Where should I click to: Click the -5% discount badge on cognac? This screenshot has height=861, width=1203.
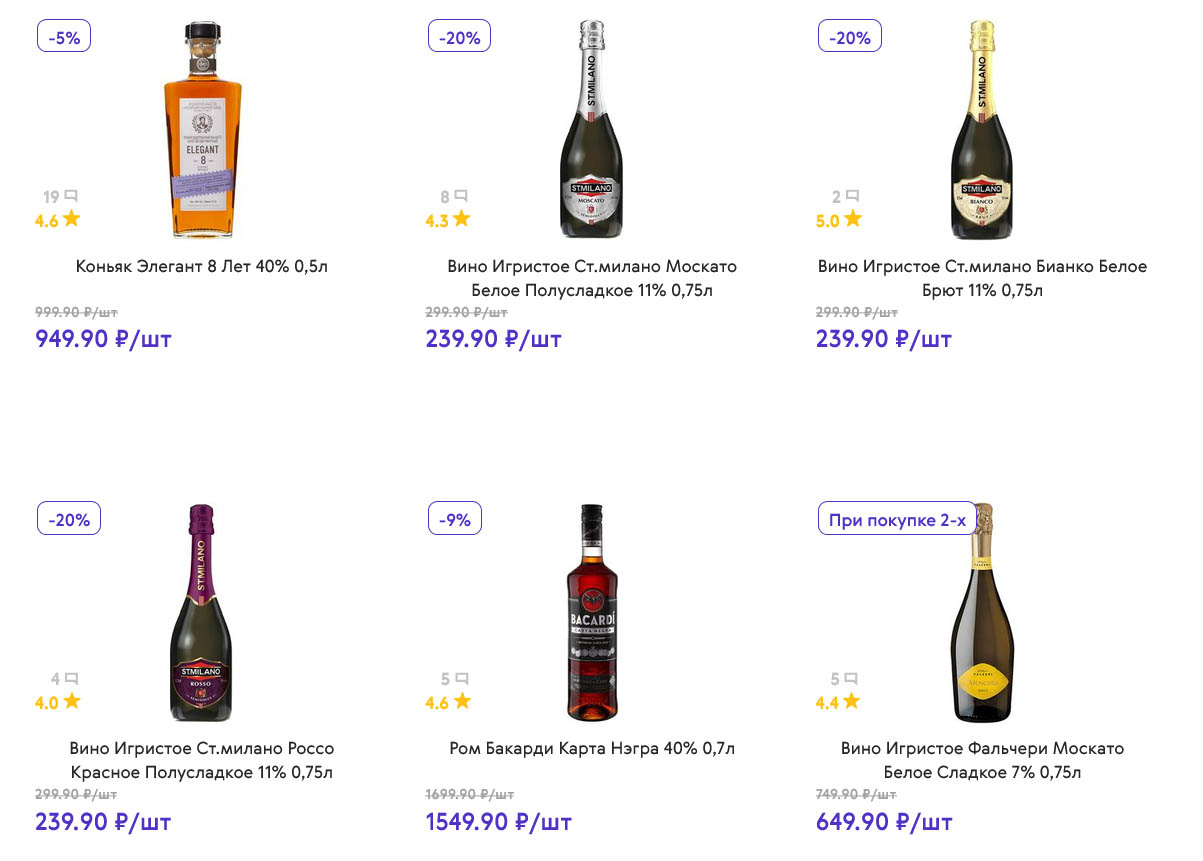pos(64,37)
